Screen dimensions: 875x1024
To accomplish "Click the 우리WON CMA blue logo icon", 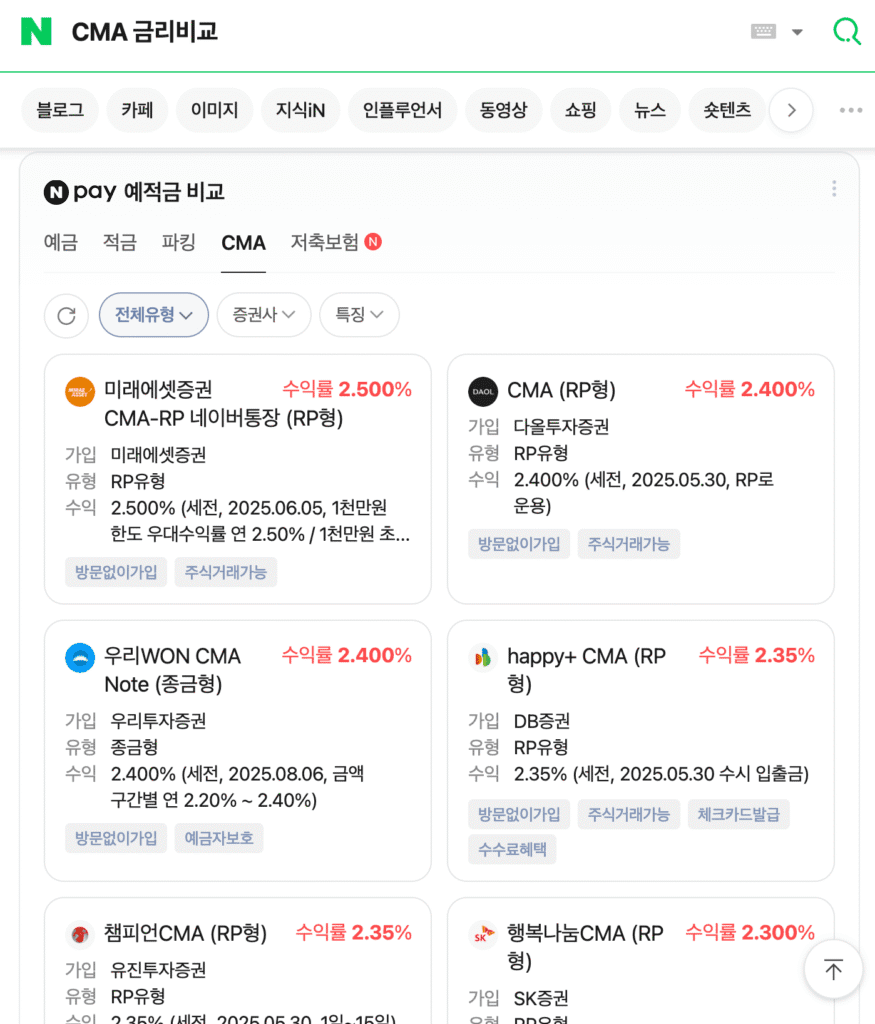I will [80, 658].
